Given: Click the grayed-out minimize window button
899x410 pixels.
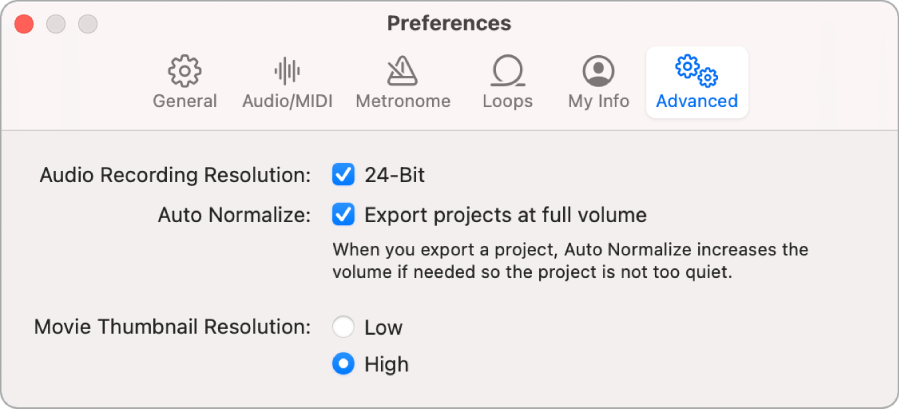Looking at the screenshot, I should pos(56,23).
